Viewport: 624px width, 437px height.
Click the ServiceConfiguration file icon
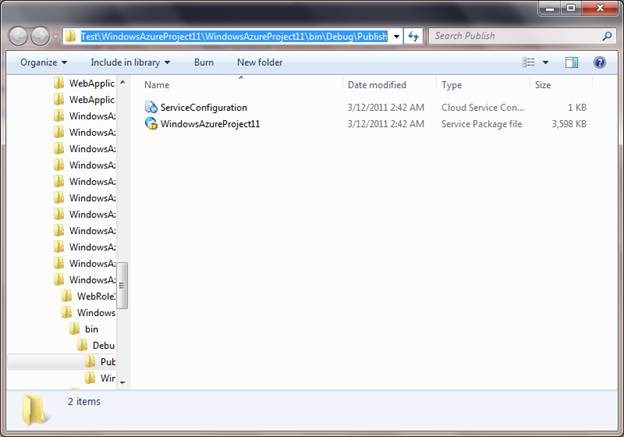click(x=151, y=107)
